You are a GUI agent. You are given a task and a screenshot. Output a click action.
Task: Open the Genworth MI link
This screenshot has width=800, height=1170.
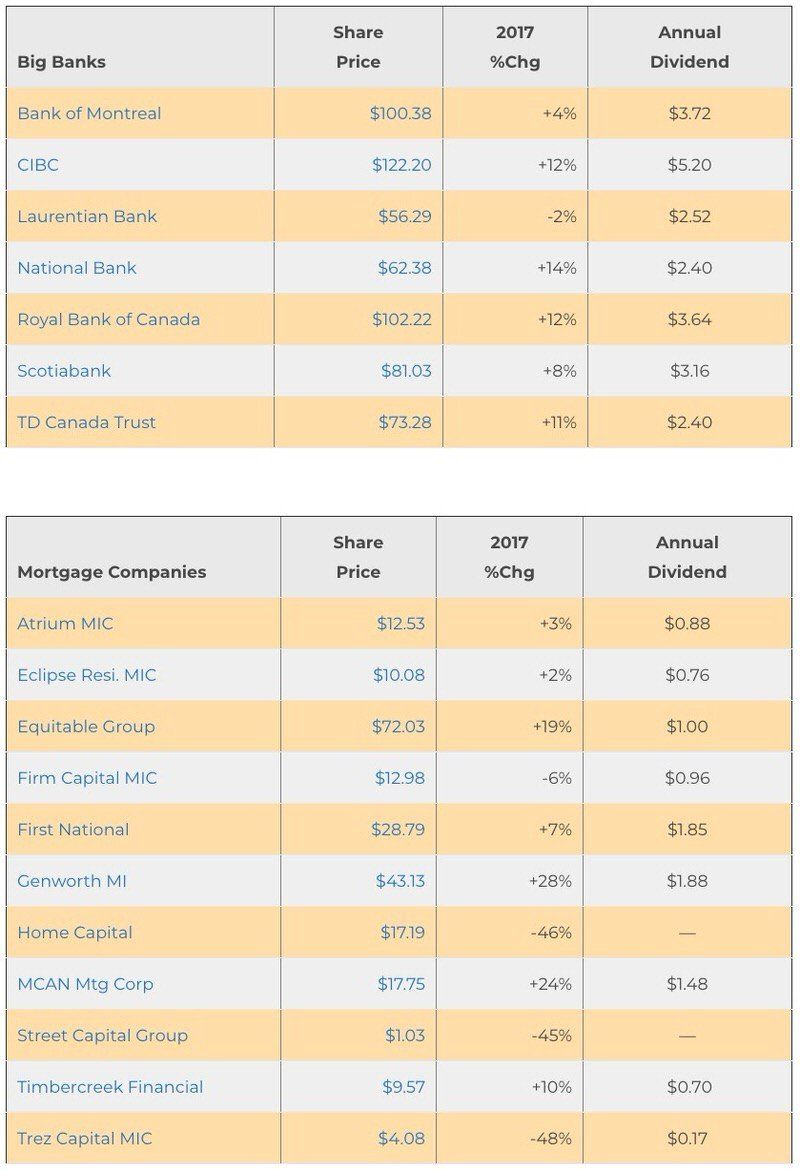point(72,880)
